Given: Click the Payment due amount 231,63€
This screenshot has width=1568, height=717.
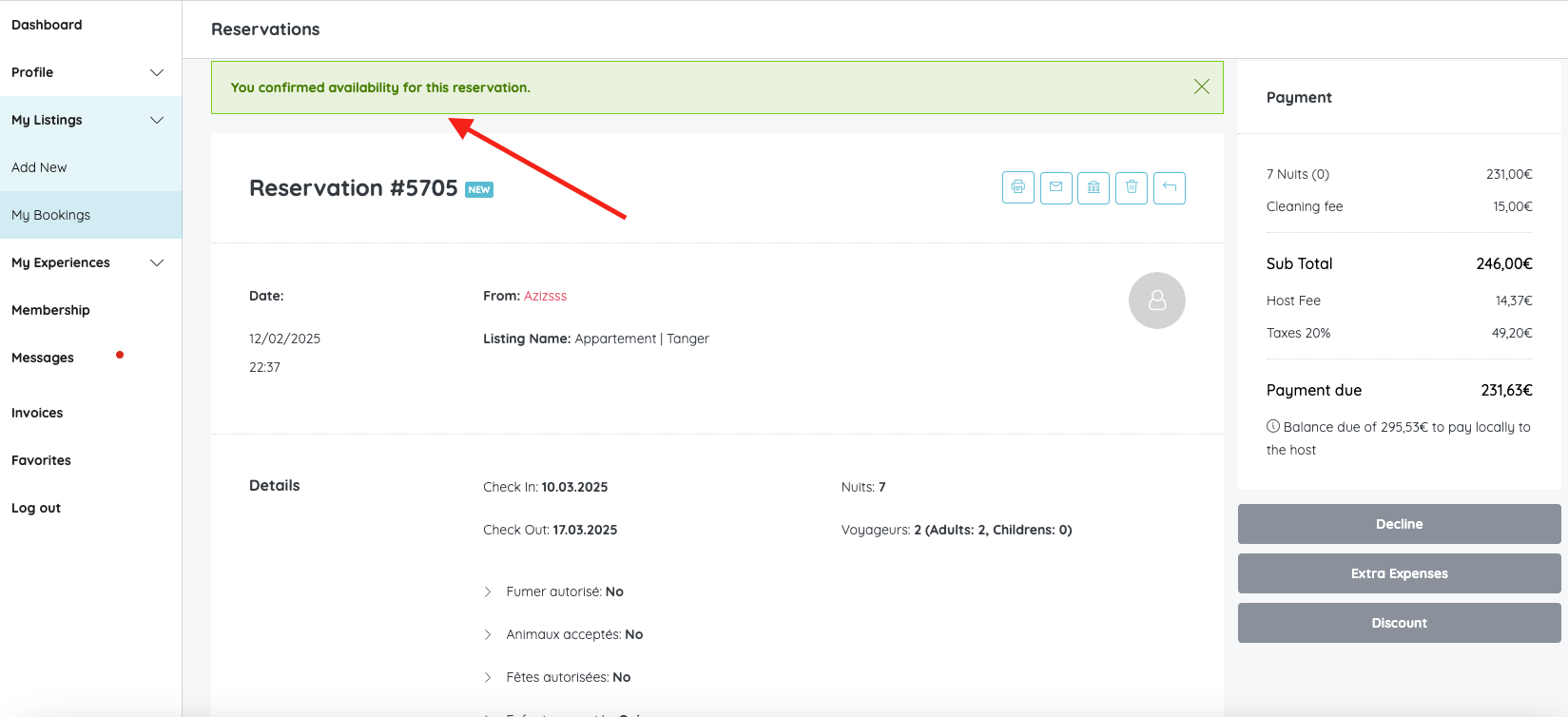Looking at the screenshot, I should pyautogui.click(x=1506, y=390).
